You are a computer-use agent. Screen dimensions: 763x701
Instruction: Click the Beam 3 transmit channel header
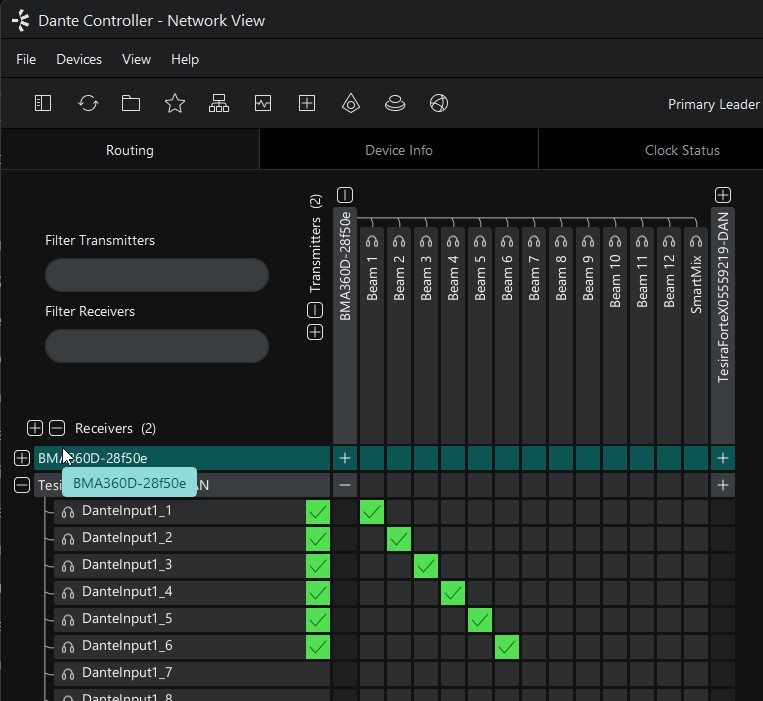426,336
